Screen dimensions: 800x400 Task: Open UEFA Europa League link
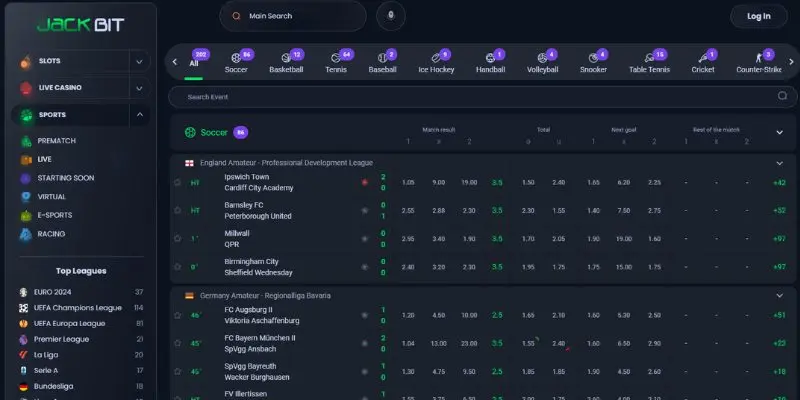coord(69,323)
